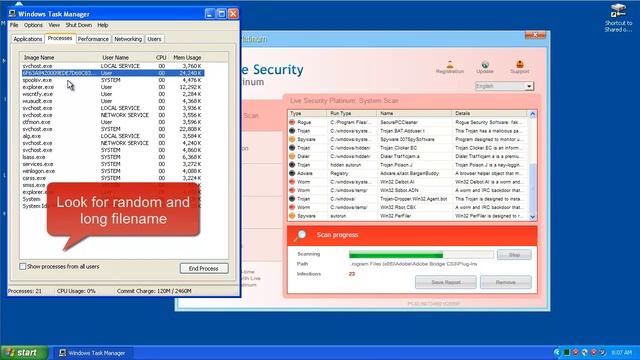Switch to the Networking tab
This screenshot has height=360, width=640.
128,39
